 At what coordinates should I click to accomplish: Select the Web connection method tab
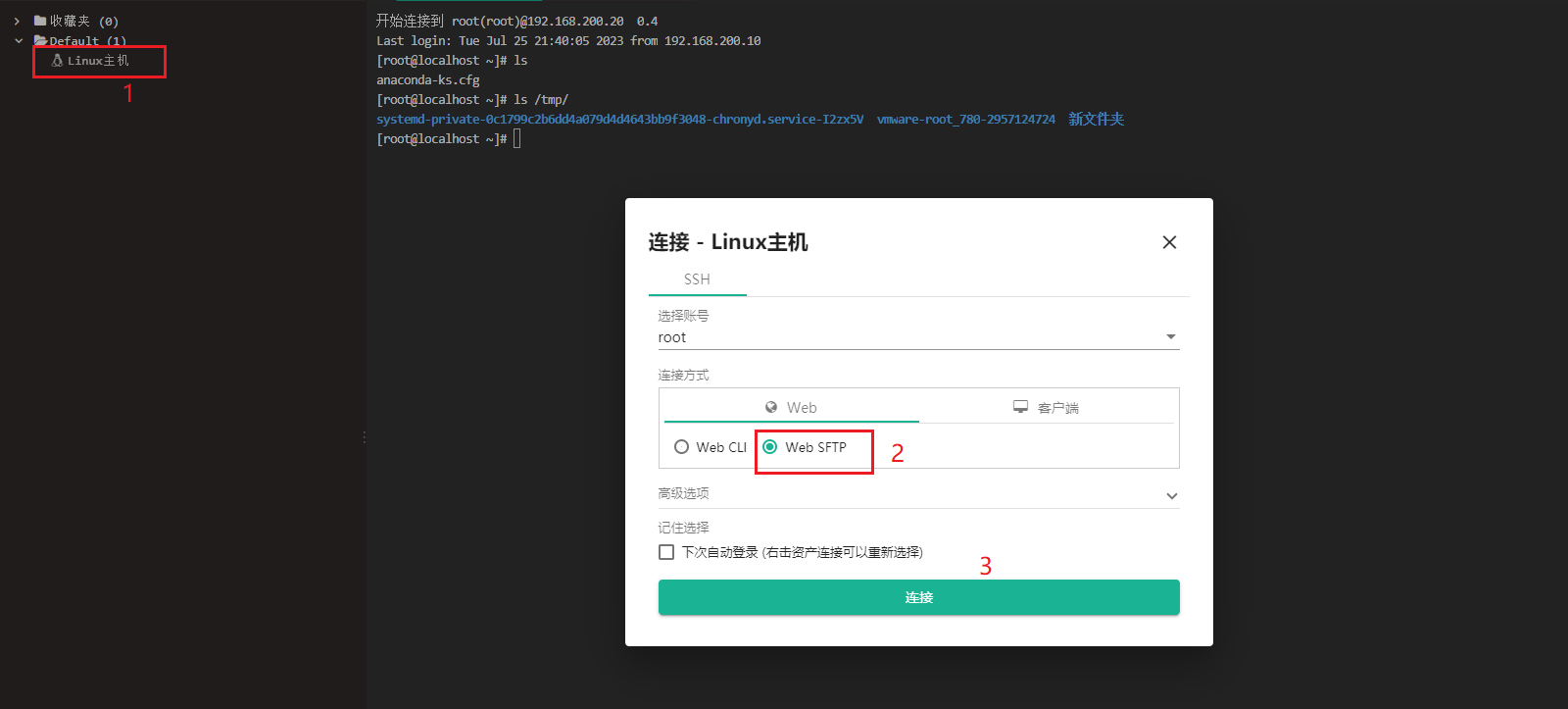click(791, 407)
